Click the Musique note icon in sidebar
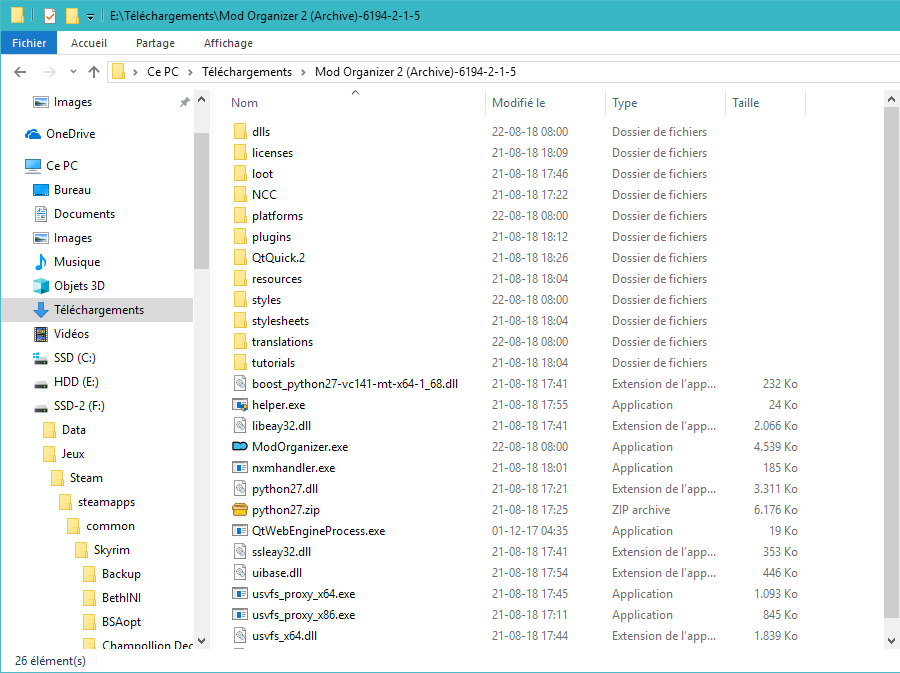Screen dimensions: 900x673 click(x=41, y=262)
